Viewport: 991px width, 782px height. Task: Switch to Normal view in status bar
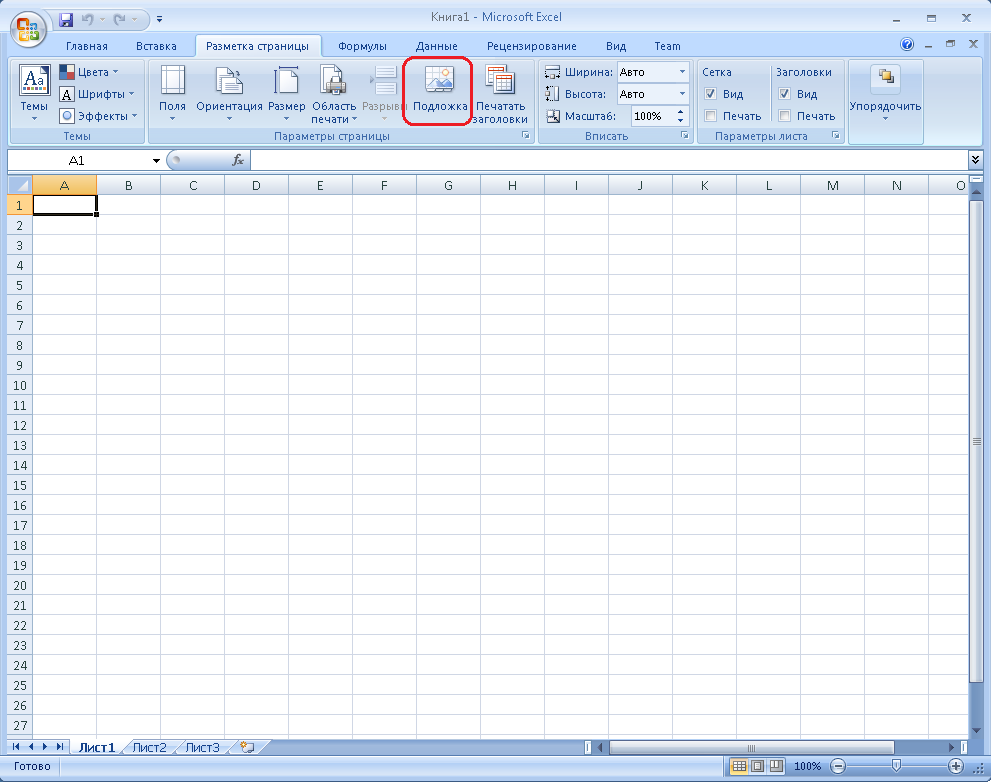(x=738, y=766)
